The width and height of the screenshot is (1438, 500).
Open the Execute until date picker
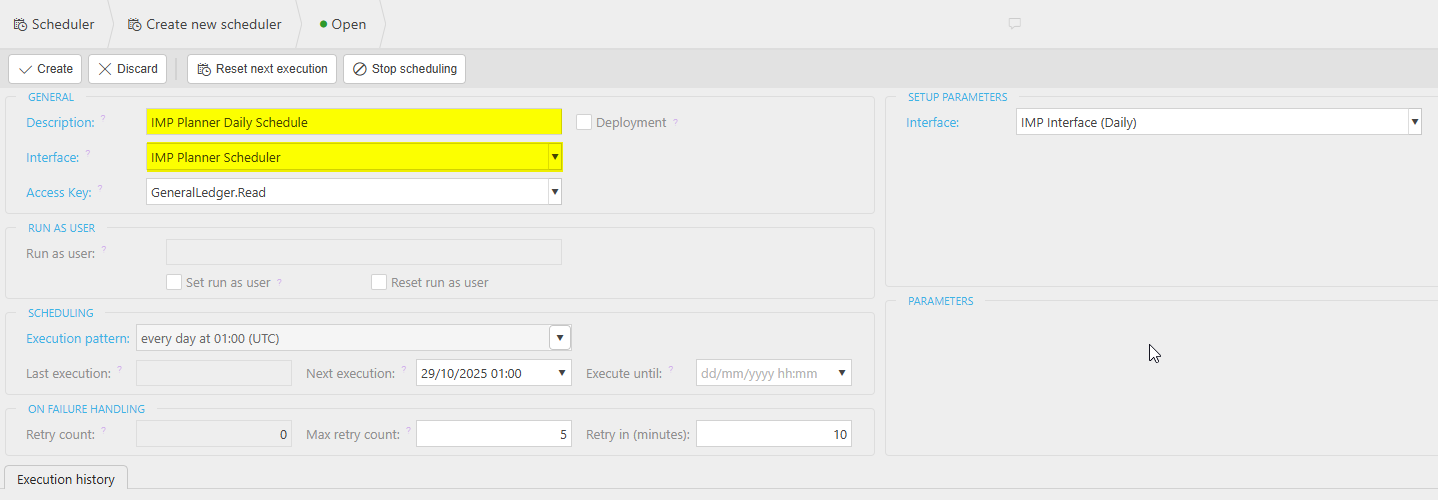pyautogui.click(x=842, y=374)
